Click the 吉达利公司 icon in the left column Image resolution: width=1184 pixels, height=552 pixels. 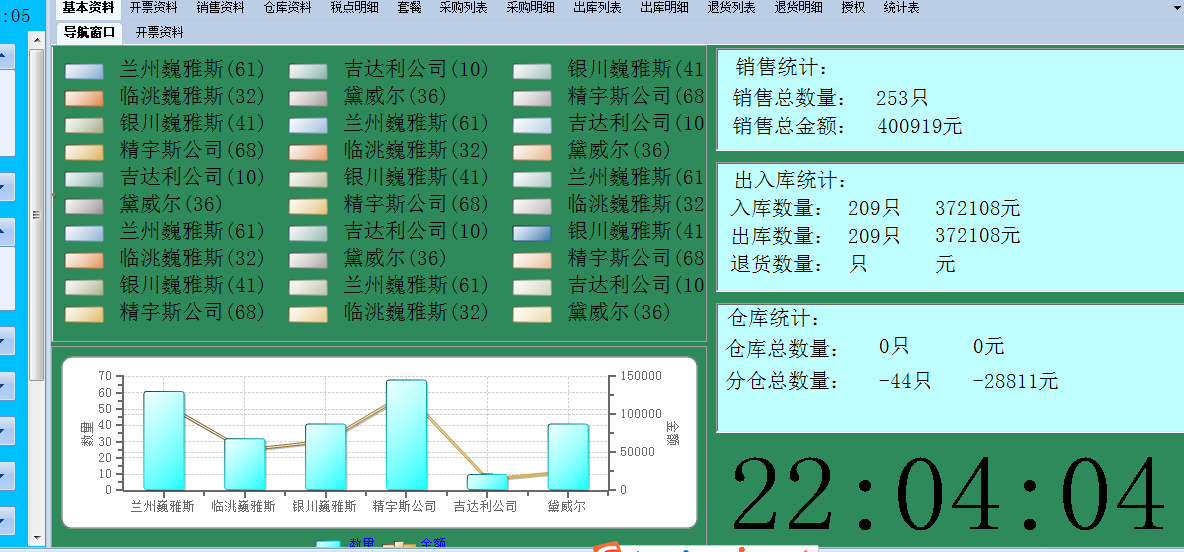[x=84, y=179]
